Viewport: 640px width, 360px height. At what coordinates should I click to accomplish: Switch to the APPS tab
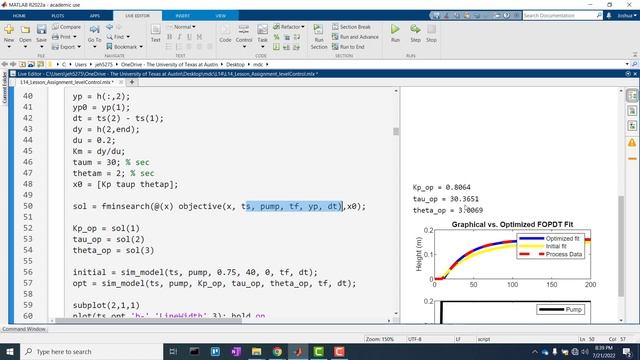point(95,16)
